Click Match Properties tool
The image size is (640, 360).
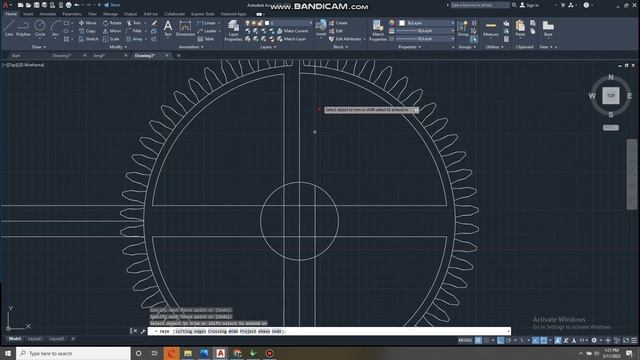(378, 31)
